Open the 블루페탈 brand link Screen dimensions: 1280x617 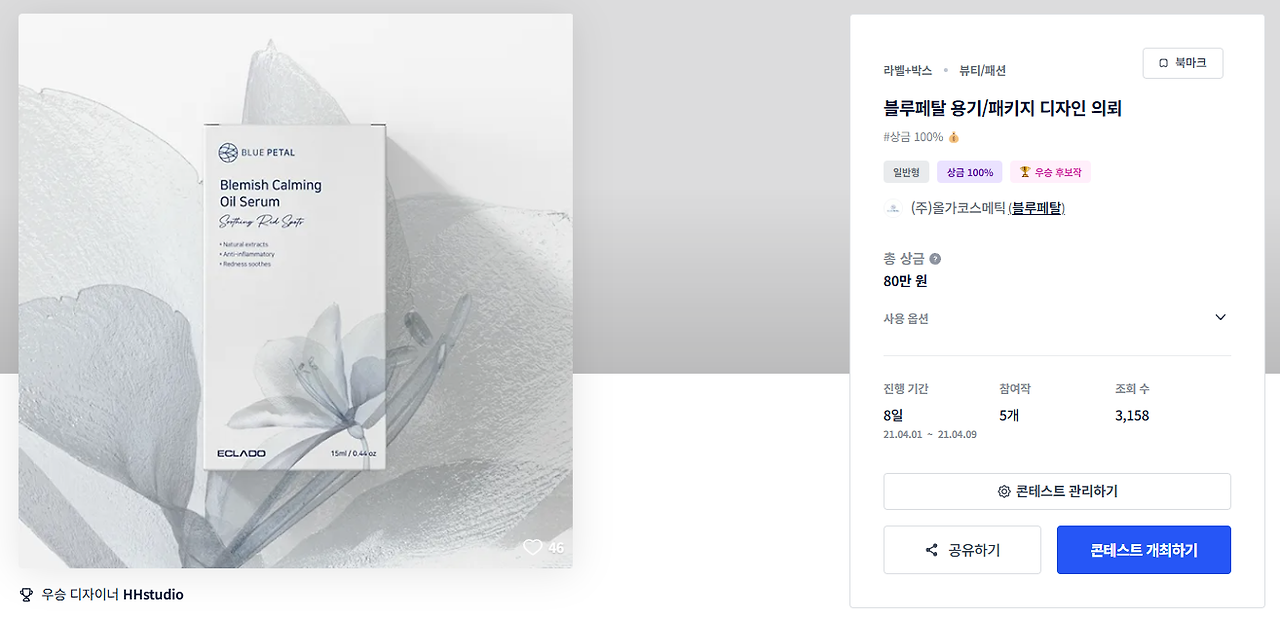point(1037,208)
